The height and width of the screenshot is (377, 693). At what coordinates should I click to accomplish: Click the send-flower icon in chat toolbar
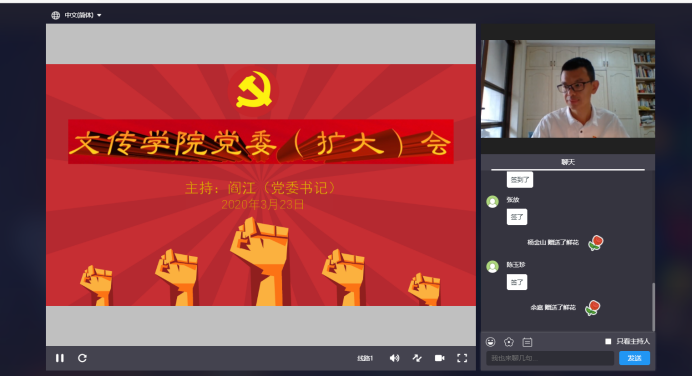509,342
